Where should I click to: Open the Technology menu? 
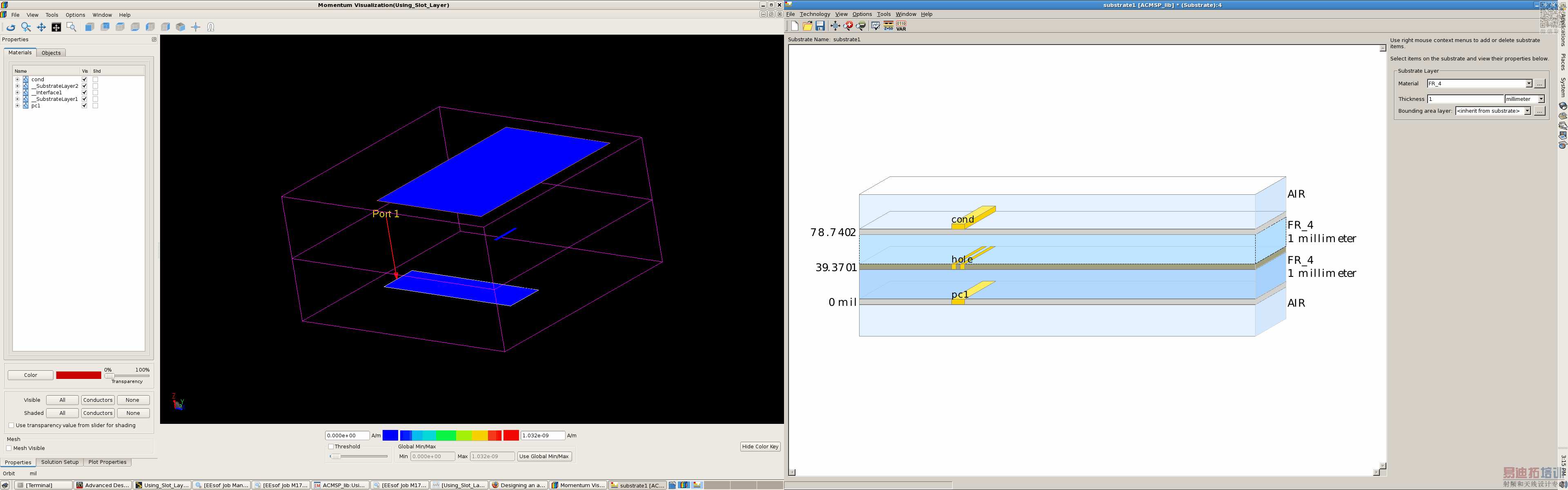point(815,14)
